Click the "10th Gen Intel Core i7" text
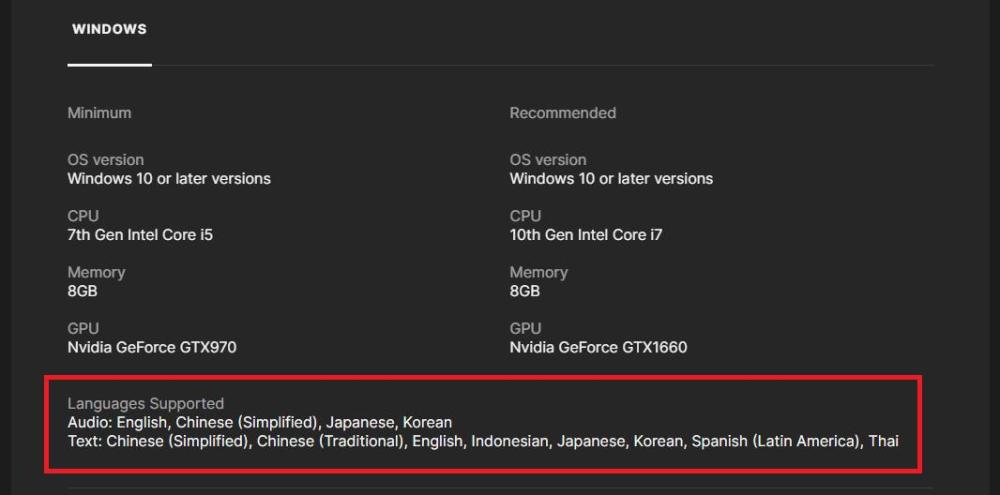1000x495 pixels. click(586, 235)
